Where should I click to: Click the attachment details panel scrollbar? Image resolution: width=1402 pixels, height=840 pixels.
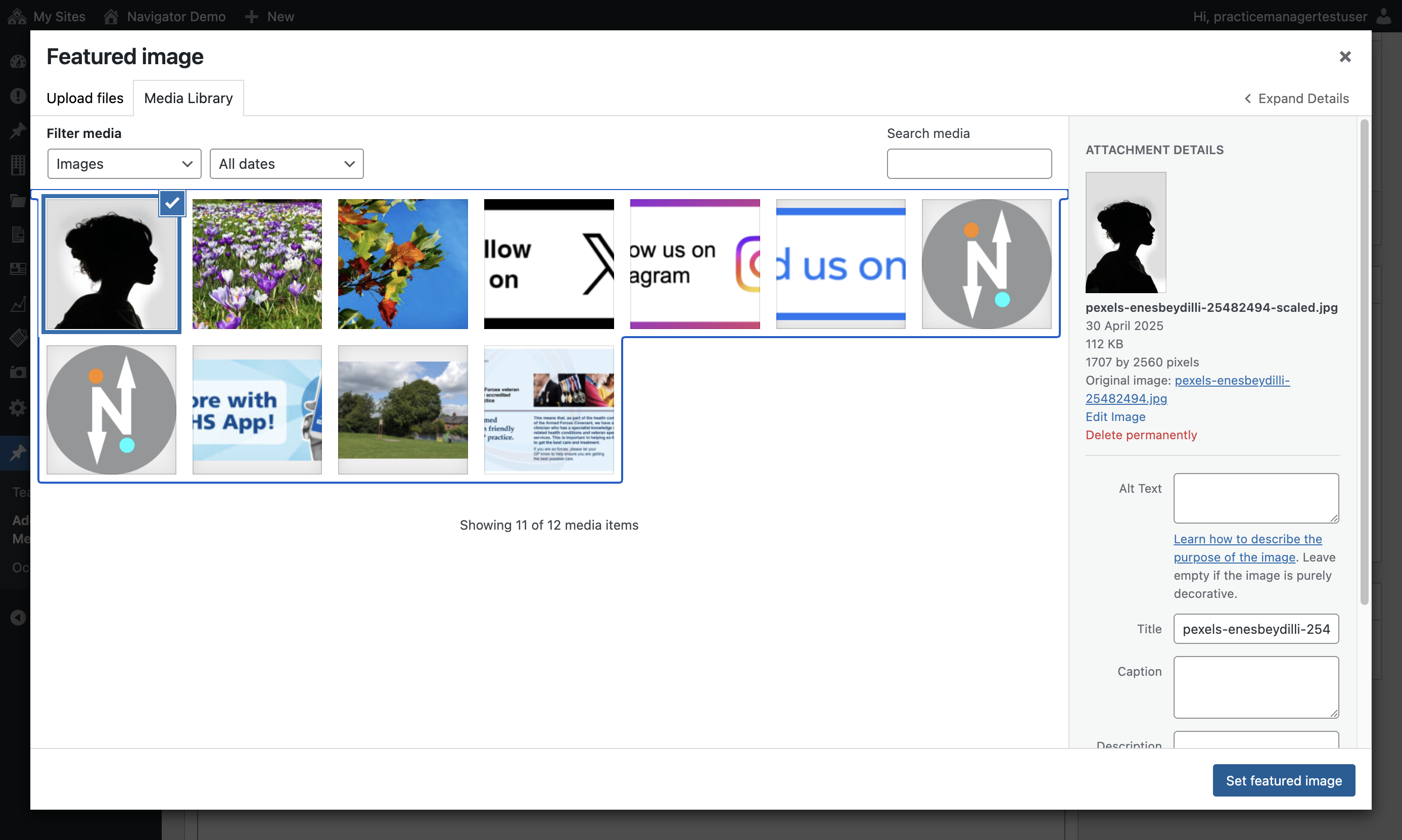1364,362
